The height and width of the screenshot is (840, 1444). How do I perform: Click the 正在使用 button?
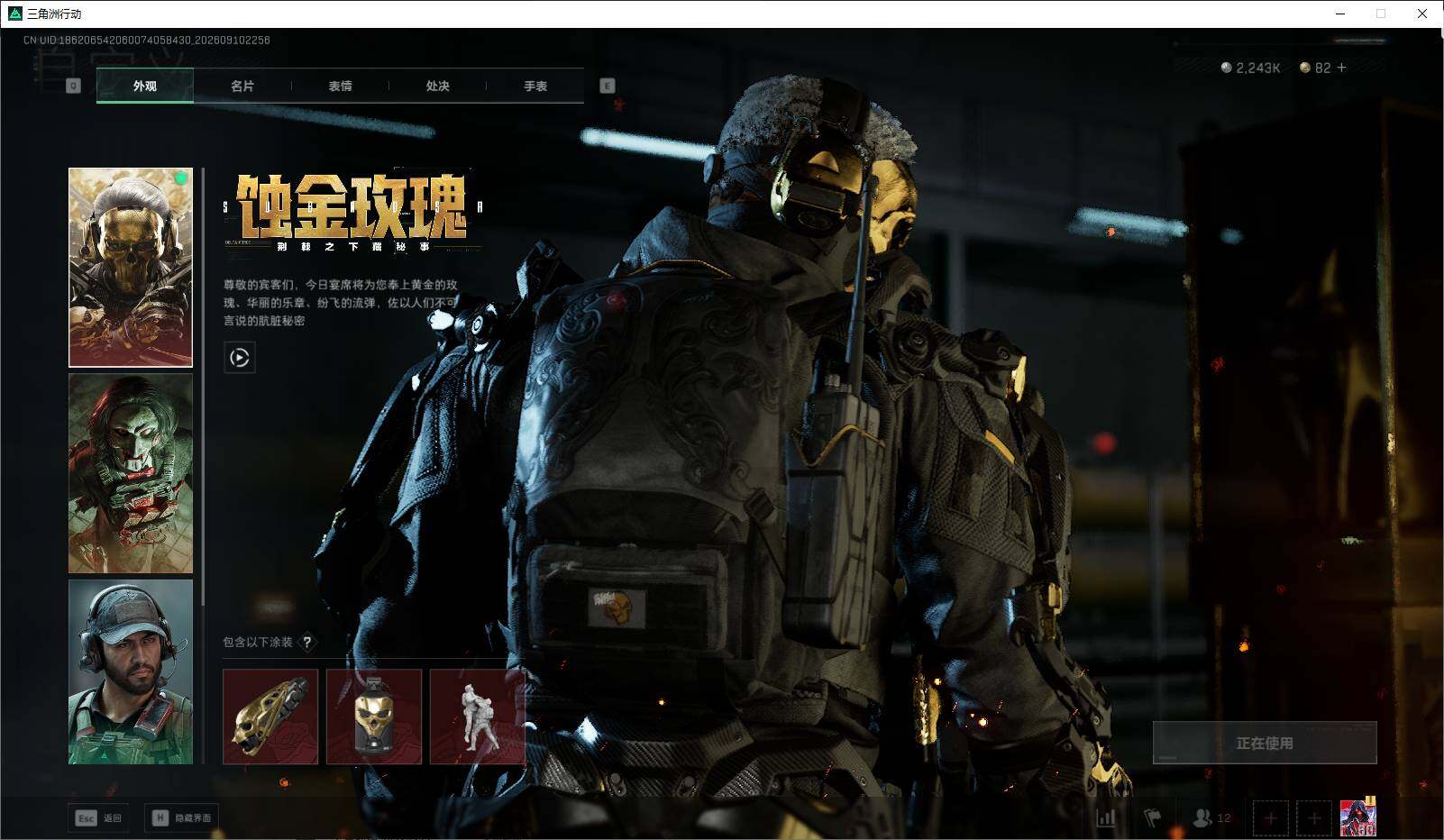pos(1265,743)
